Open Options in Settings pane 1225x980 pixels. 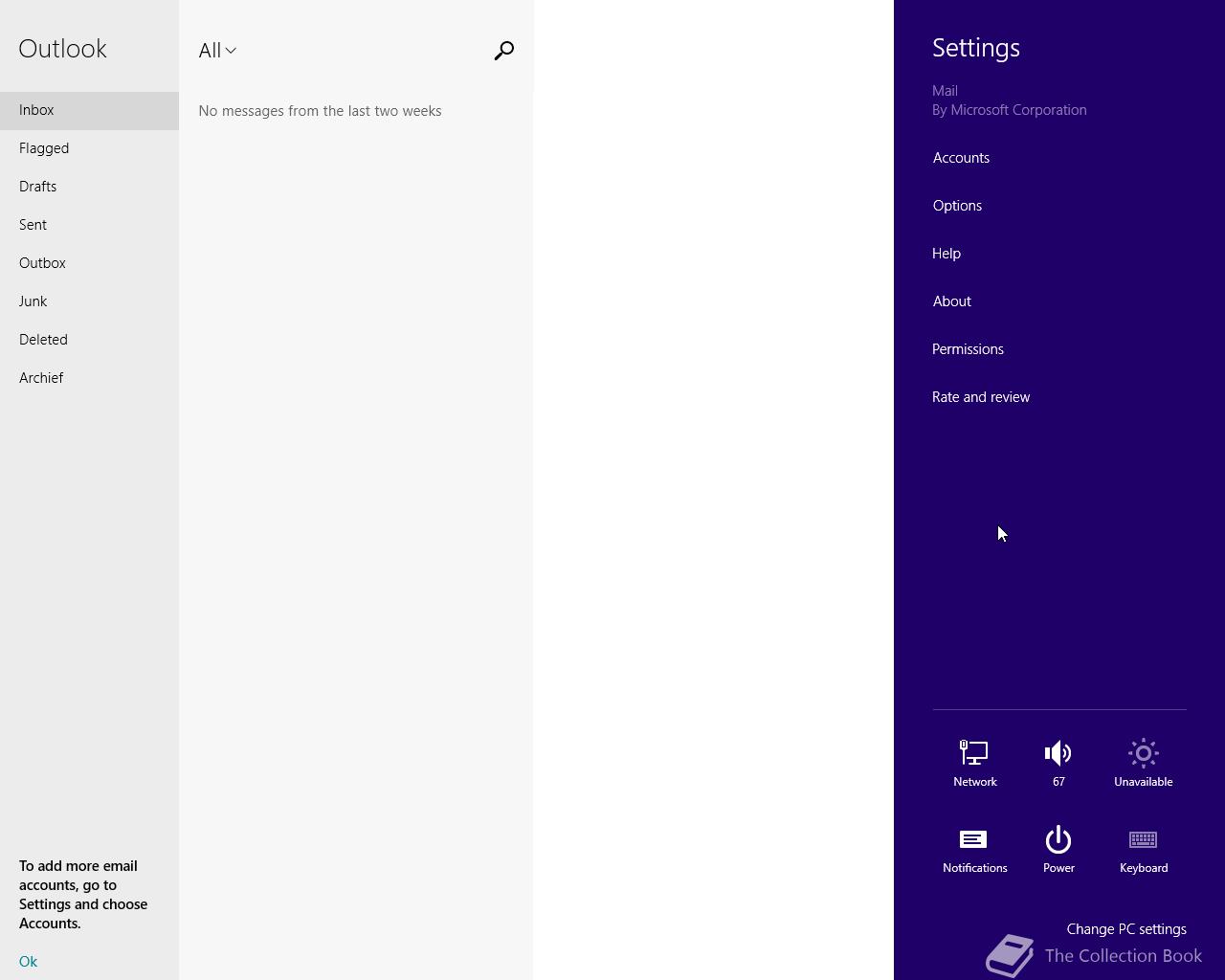pos(957,206)
